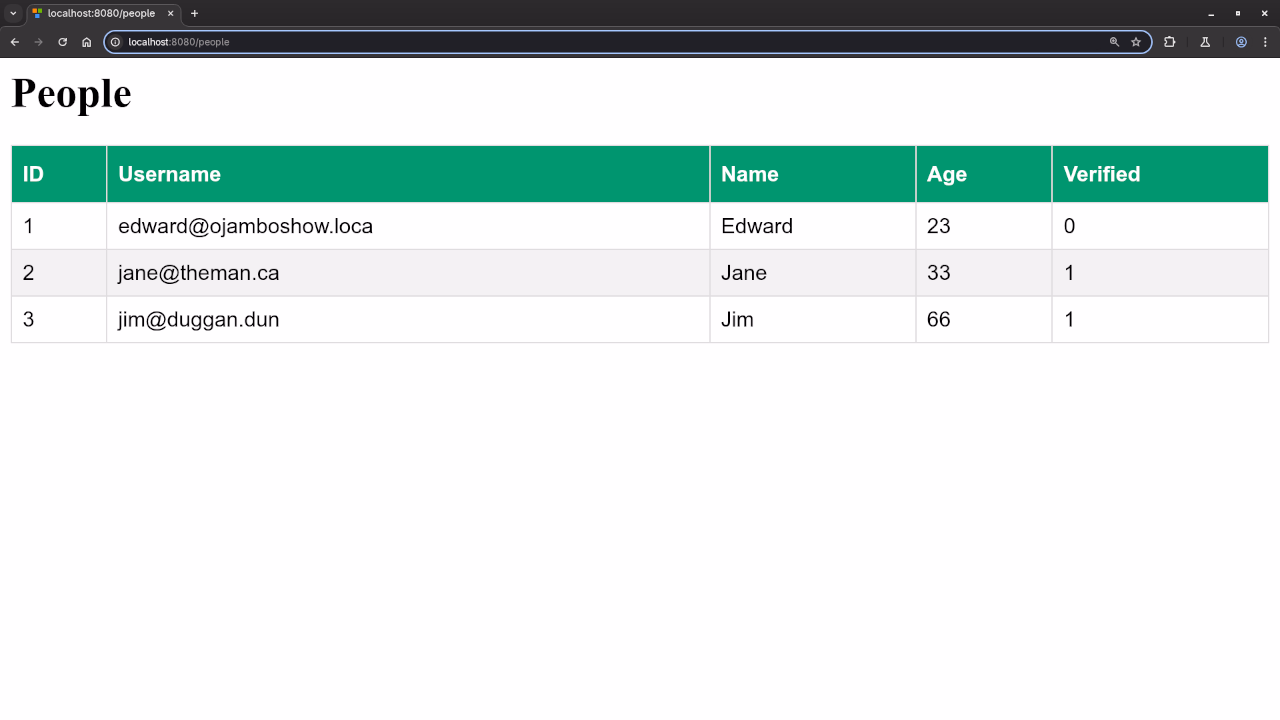Click the Verified column header
This screenshot has height=720, width=1280.
[x=1160, y=174]
